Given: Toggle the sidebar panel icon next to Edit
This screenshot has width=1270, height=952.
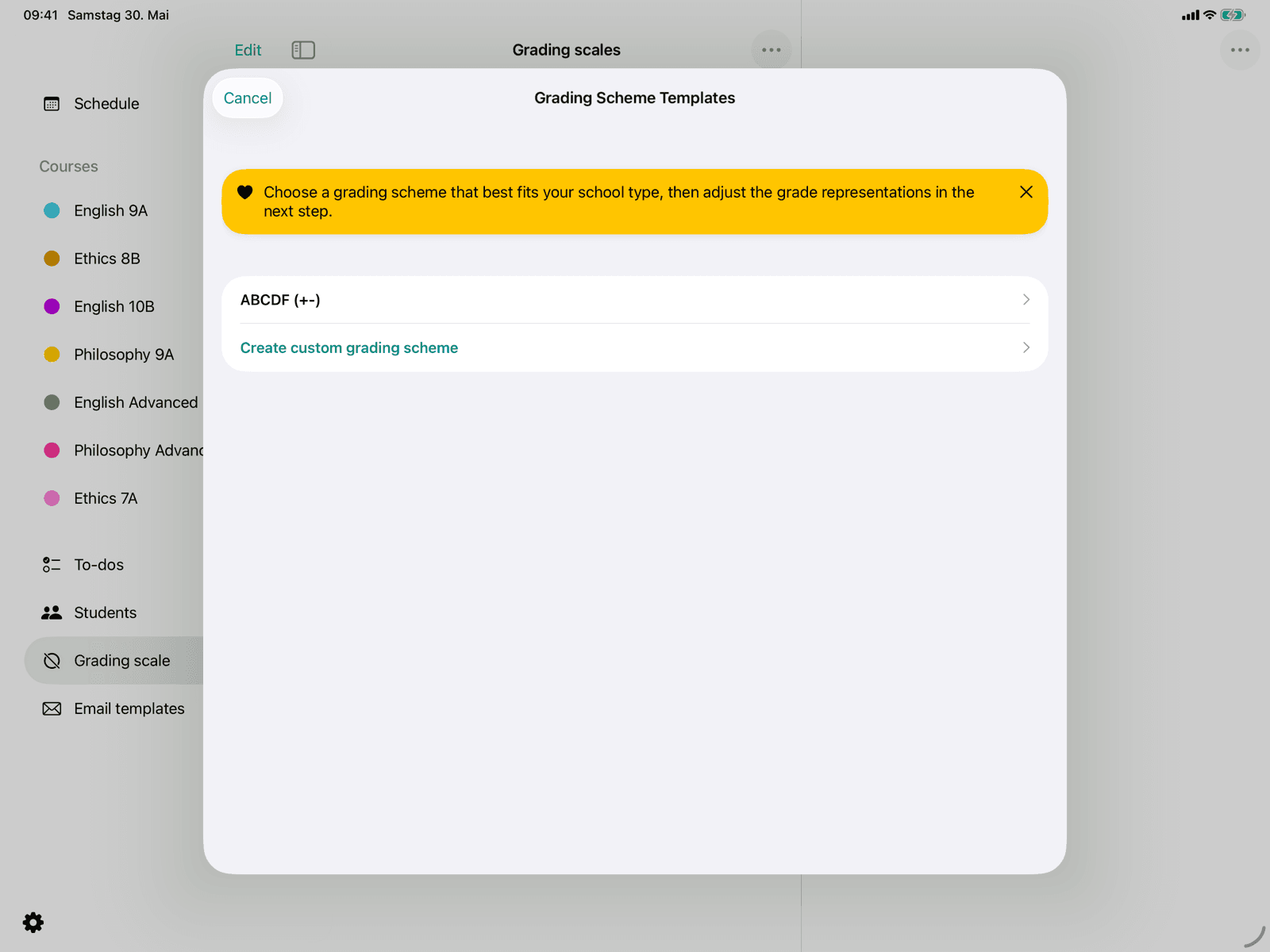Looking at the screenshot, I should pyautogui.click(x=303, y=50).
